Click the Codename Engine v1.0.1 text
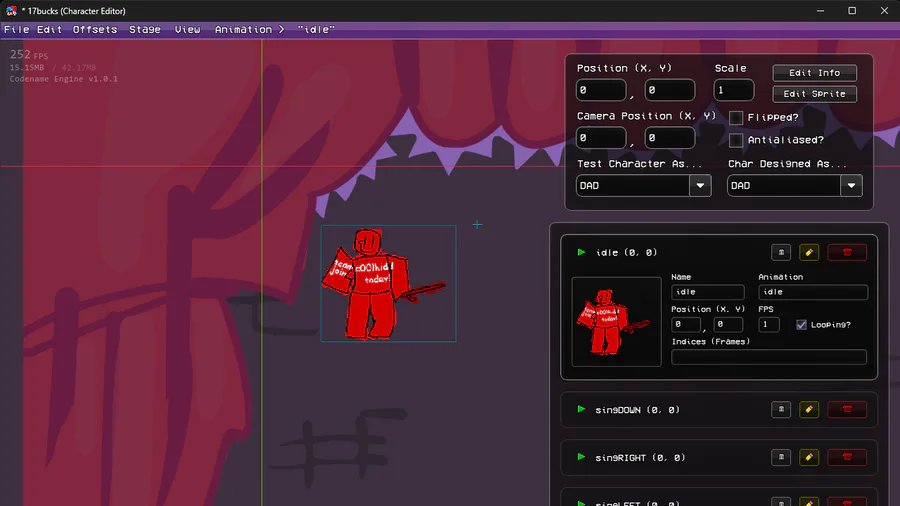The height and width of the screenshot is (506, 900). tap(64, 79)
